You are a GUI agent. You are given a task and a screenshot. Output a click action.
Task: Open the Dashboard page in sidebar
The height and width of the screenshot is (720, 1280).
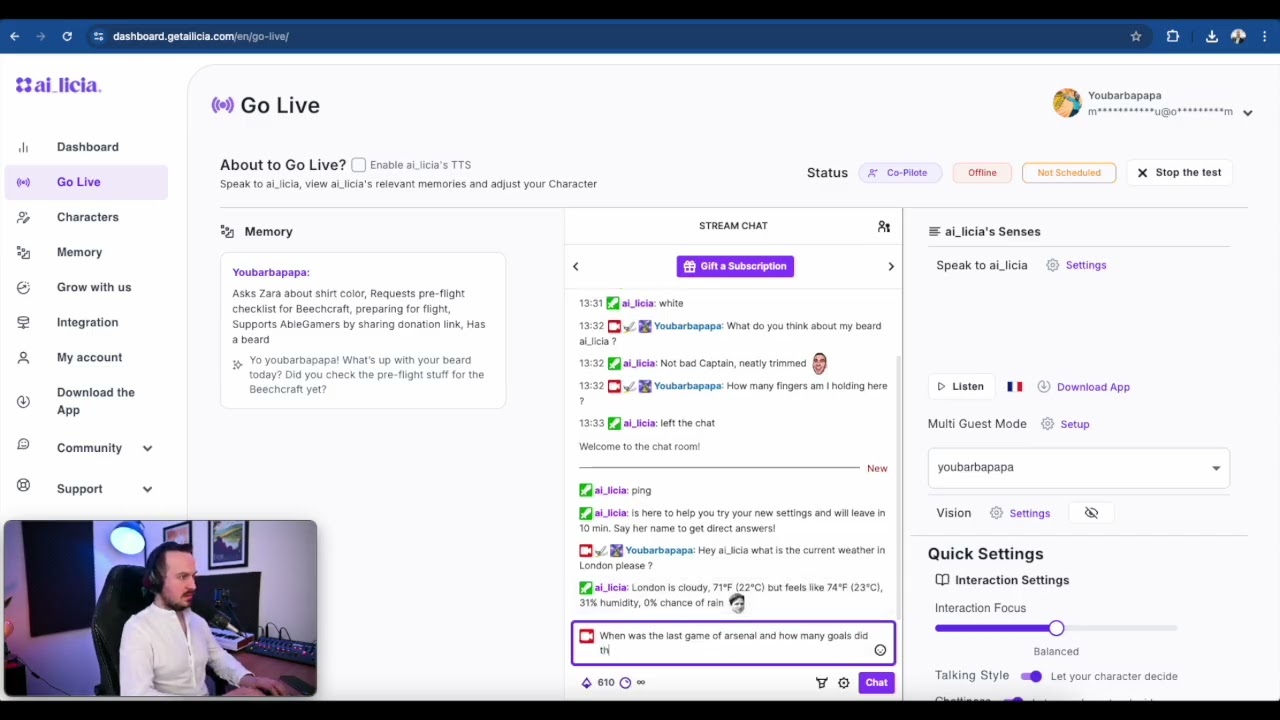pyautogui.click(x=87, y=147)
